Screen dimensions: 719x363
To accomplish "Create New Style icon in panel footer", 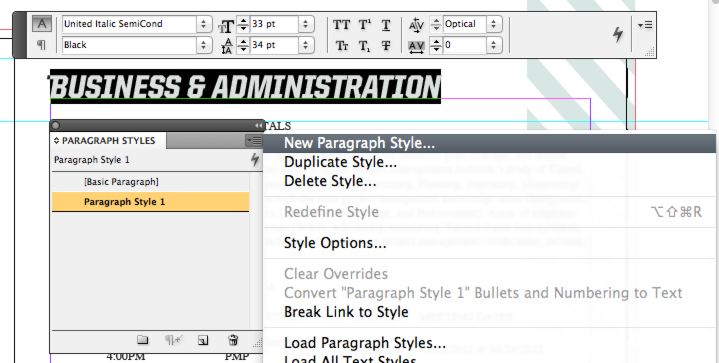I will tap(203, 340).
